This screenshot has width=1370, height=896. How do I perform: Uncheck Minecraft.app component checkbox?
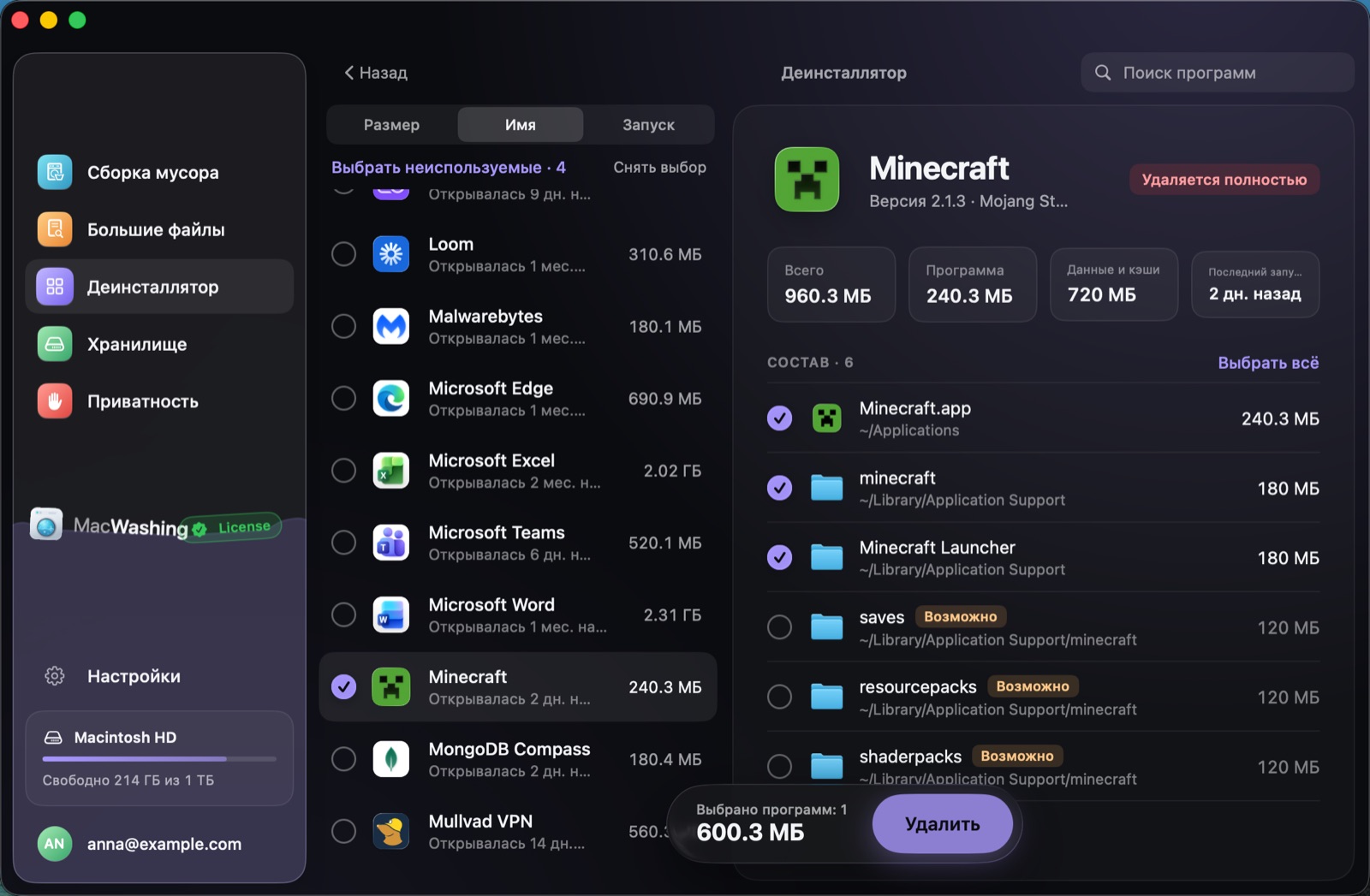click(x=779, y=418)
